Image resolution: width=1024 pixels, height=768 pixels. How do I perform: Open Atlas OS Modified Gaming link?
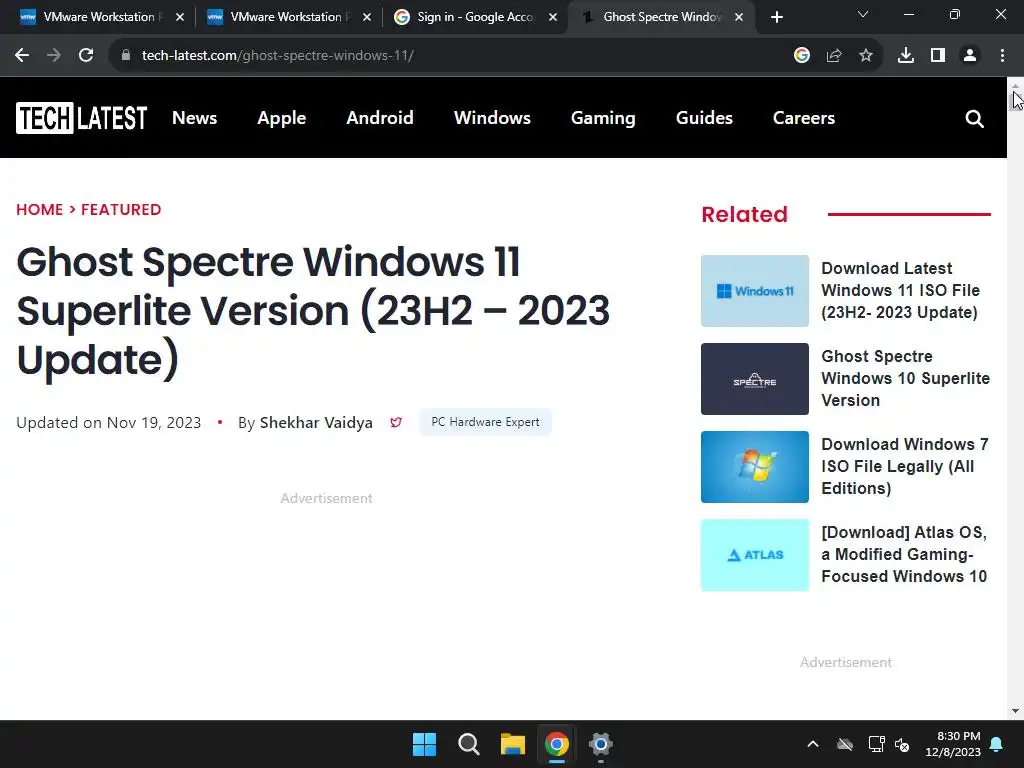[x=904, y=554]
